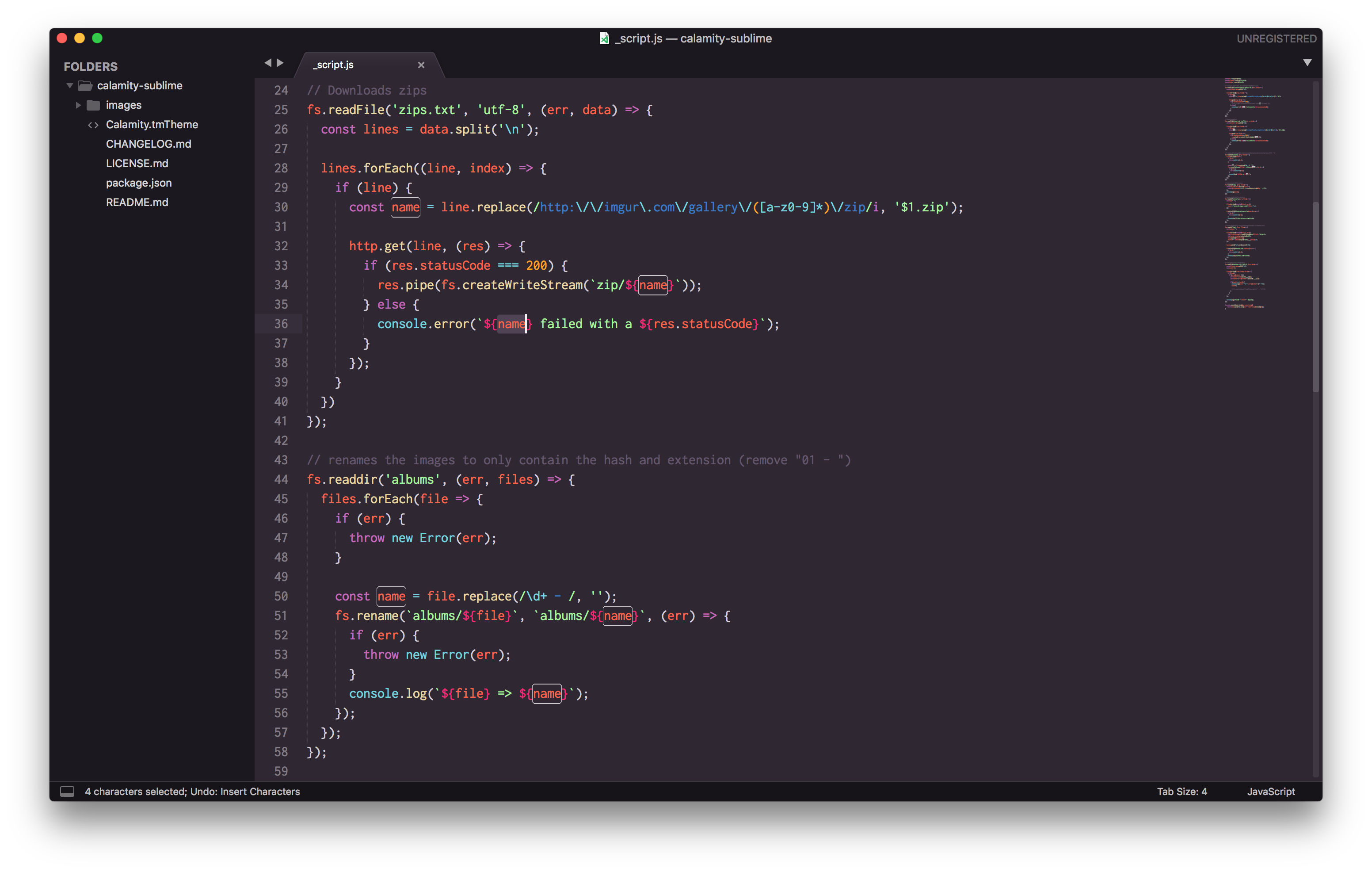This screenshot has width=1372, height=872.
Task: Open the tab list dropdown arrow
Action: click(1307, 63)
